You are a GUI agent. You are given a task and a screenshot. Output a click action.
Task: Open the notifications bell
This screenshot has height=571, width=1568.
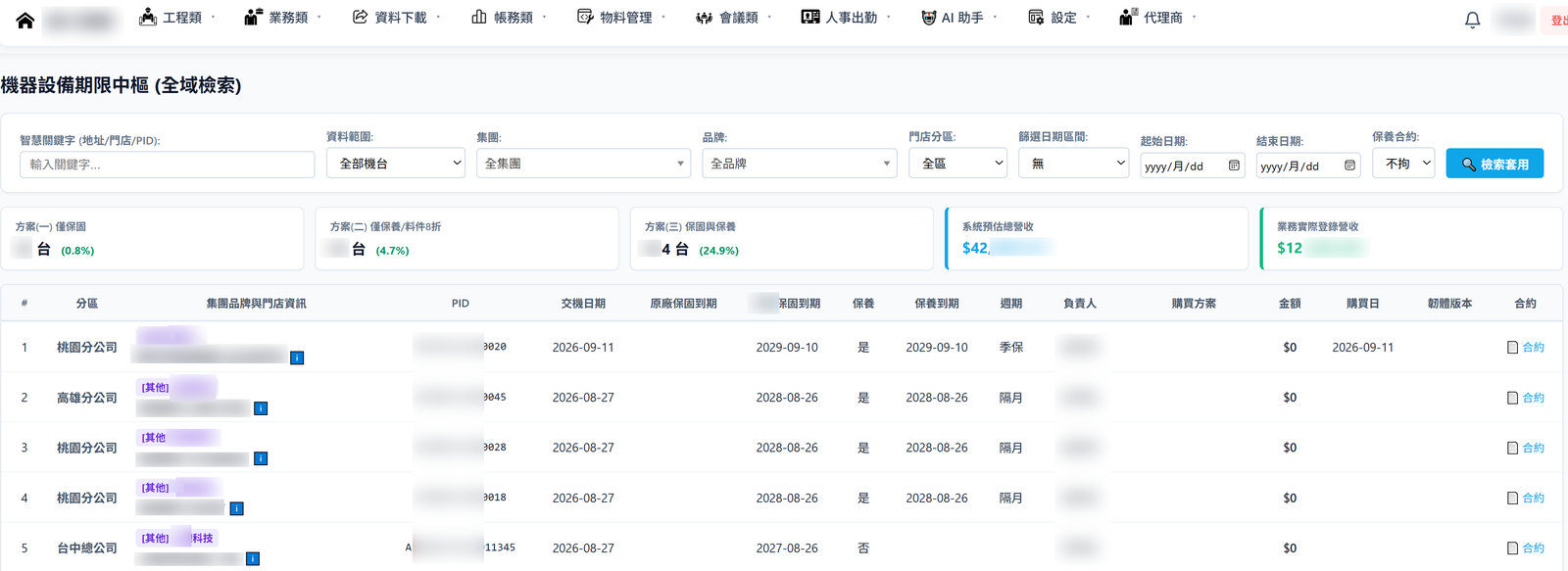1472,20
